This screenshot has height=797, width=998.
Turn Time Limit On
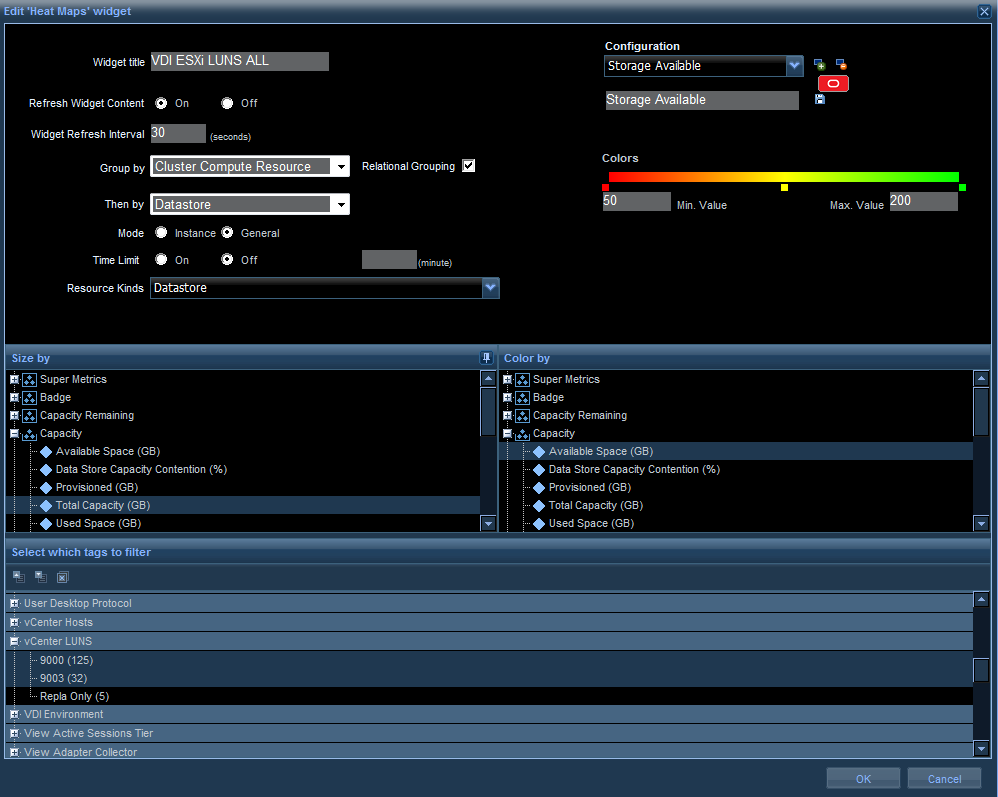(x=161, y=260)
